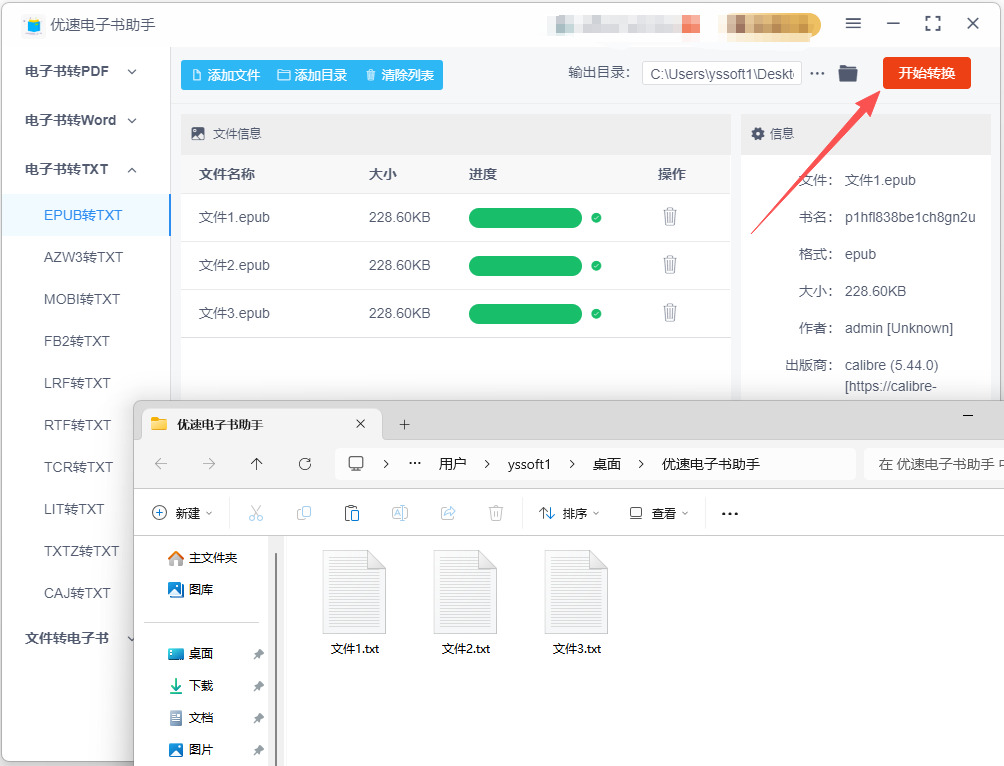1004x766 pixels.
Task: Click the 添加目录 button
Action: [x=312, y=75]
